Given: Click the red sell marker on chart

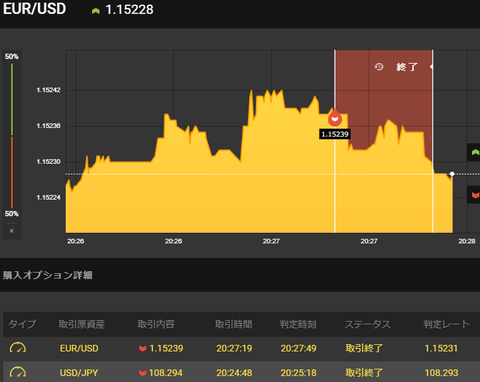Looking at the screenshot, I should pos(335,118).
